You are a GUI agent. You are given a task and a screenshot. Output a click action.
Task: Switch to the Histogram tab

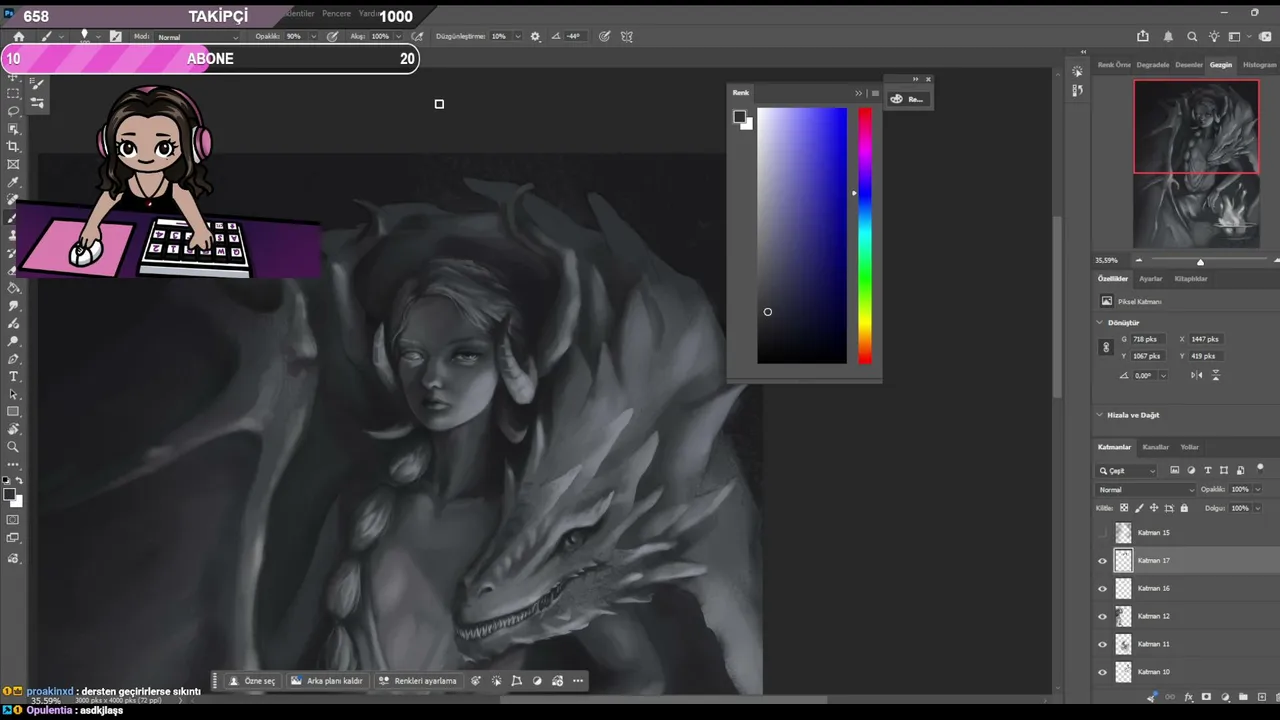[x=1259, y=65]
